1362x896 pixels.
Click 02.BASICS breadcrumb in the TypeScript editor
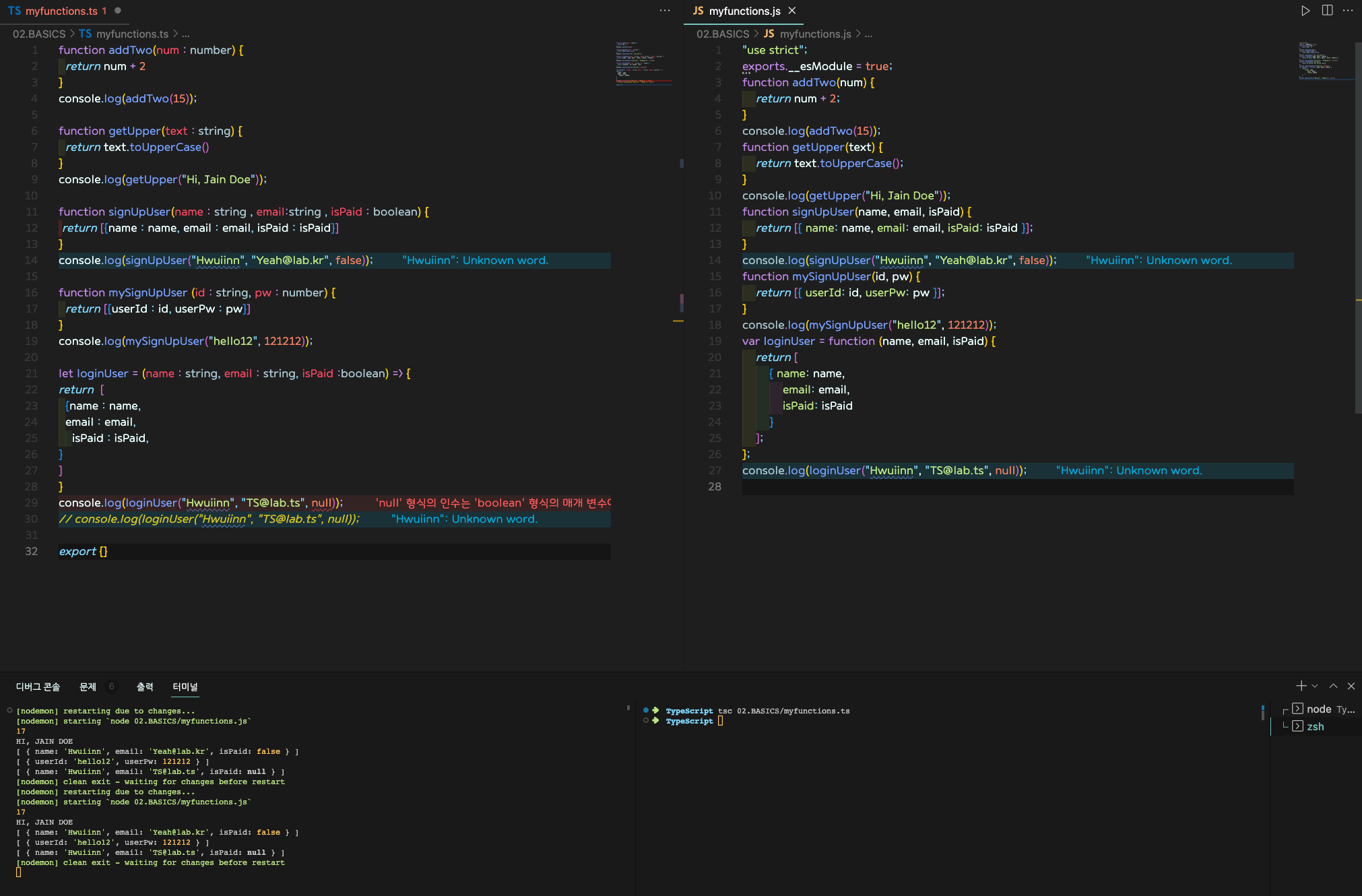39,34
